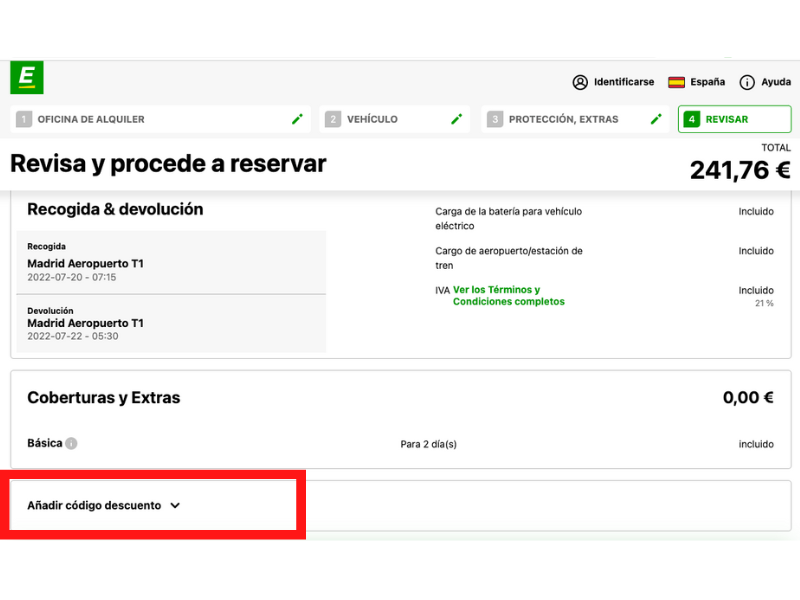Edit Oficina de alquiler with pencil icon
This screenshot has height=600, width=800.
[297, 119]
